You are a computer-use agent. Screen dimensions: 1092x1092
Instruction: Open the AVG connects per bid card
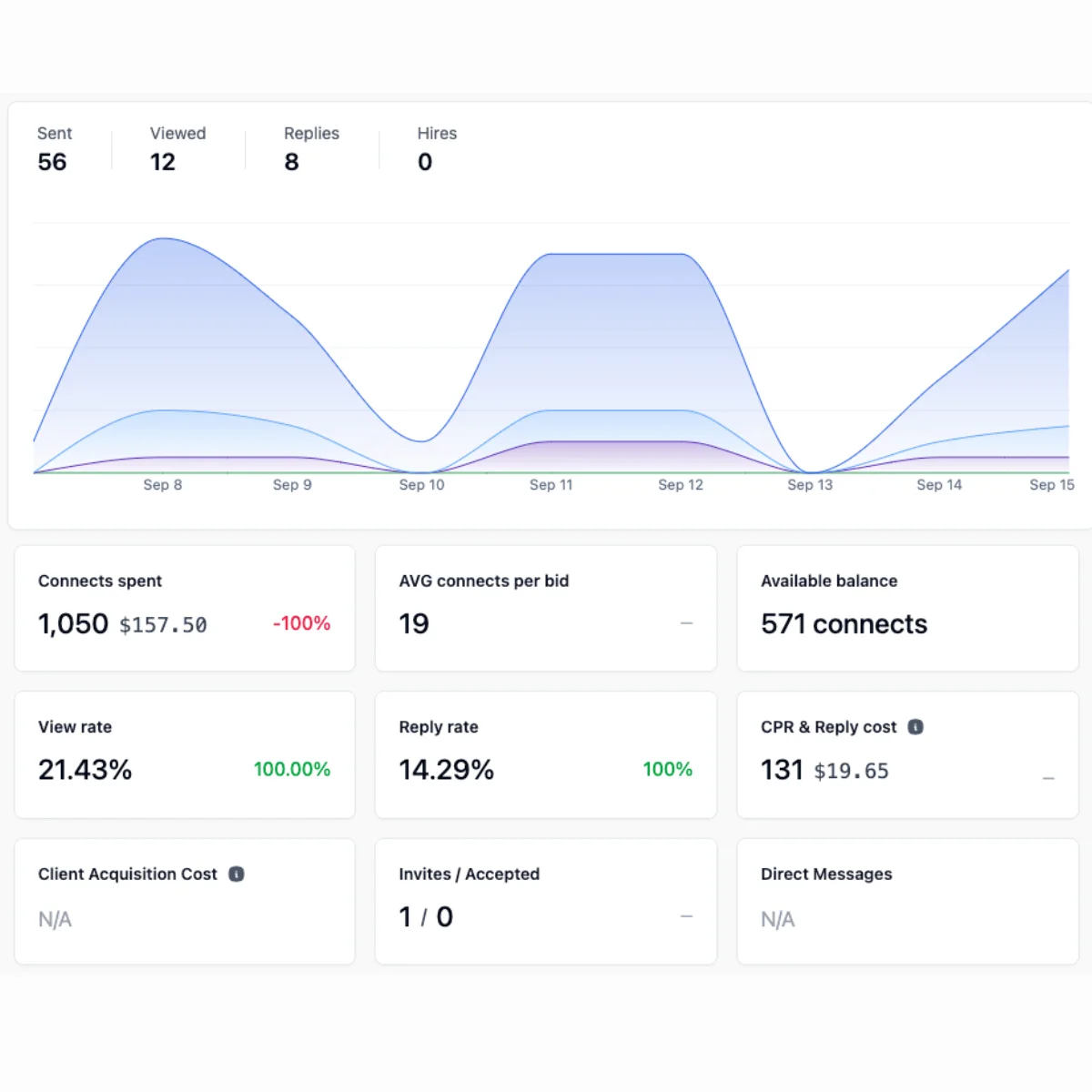pyautogui.click(x=545, y=608)
